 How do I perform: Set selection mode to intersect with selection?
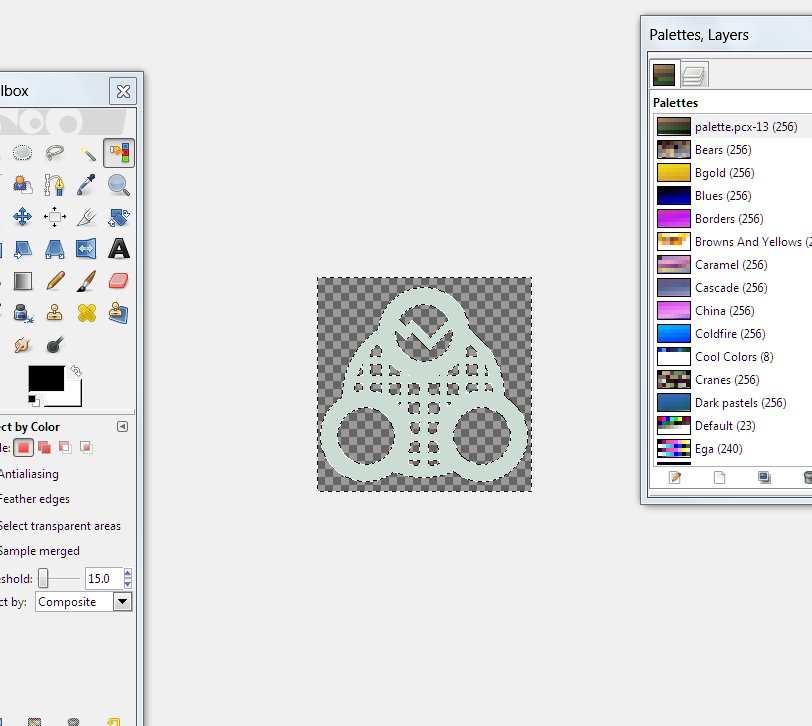coord(86,447)
